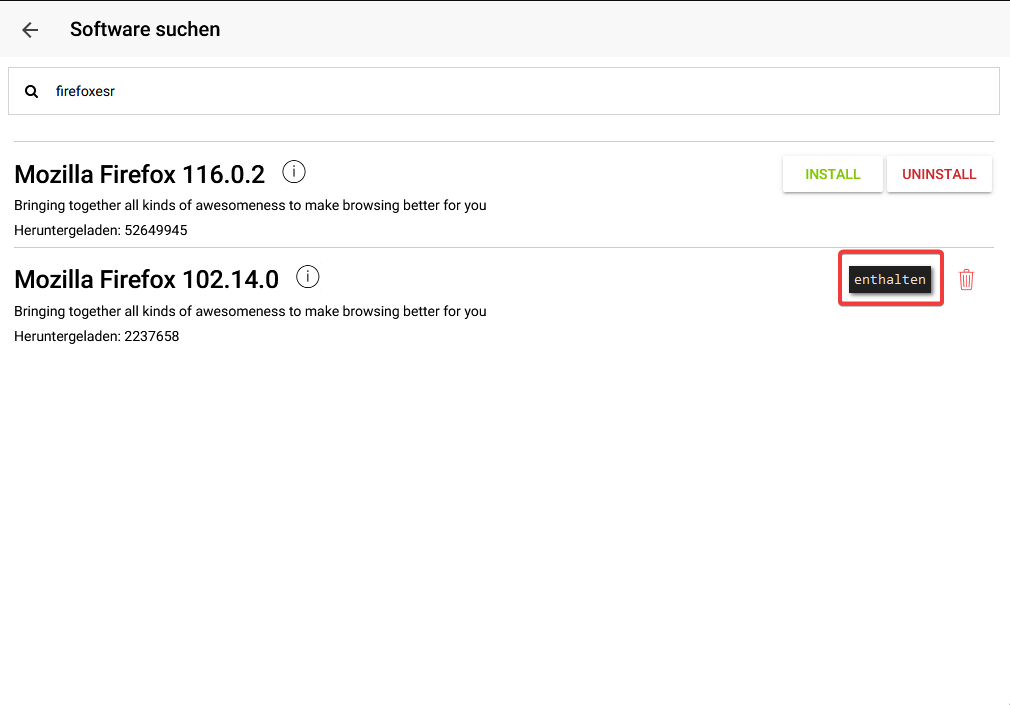Click INSTALL for Firefox 116.0.2
The height and width of the screenshot is (705, 1010).
pyautogui.click(x=832, y=174)
